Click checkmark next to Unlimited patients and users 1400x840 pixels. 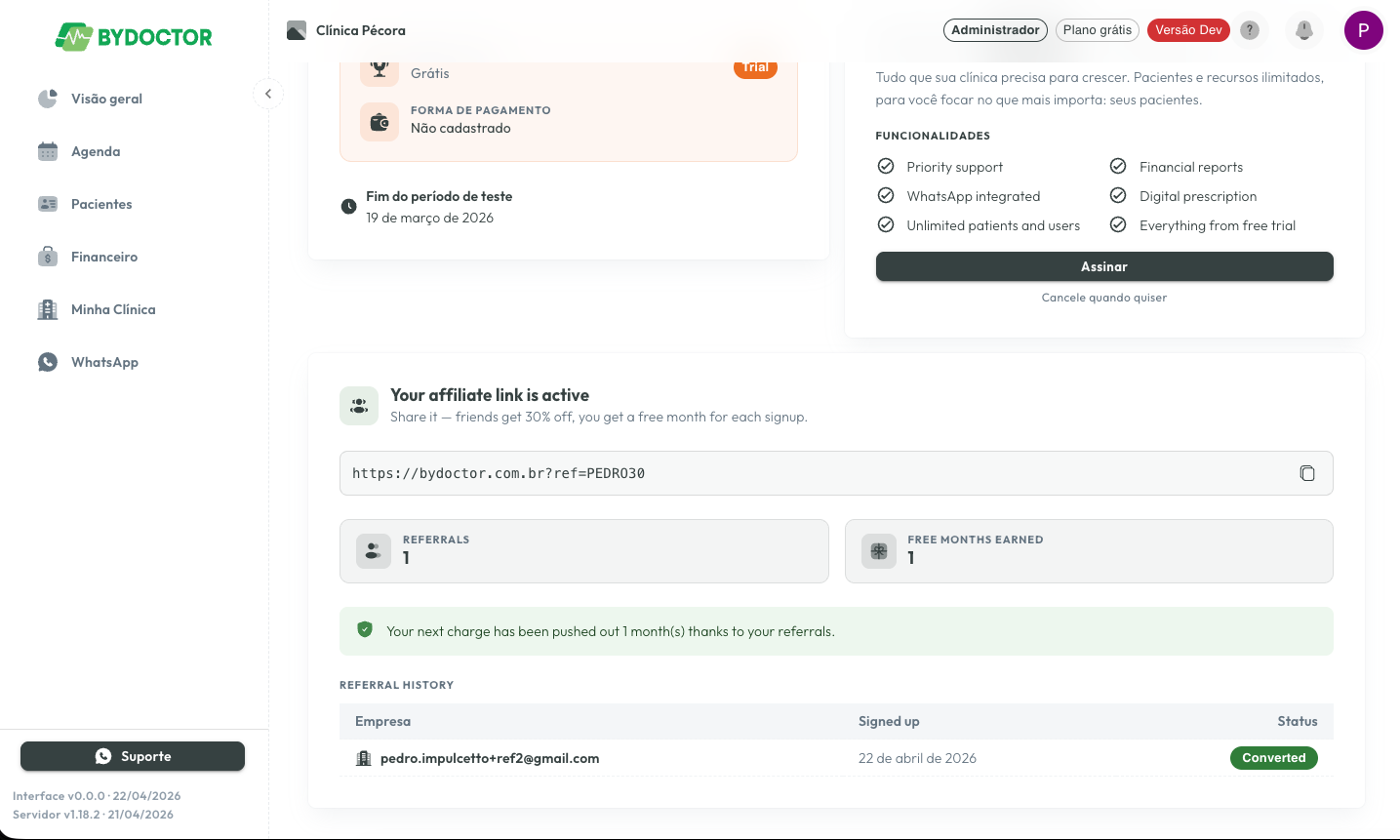coord(886,224)
